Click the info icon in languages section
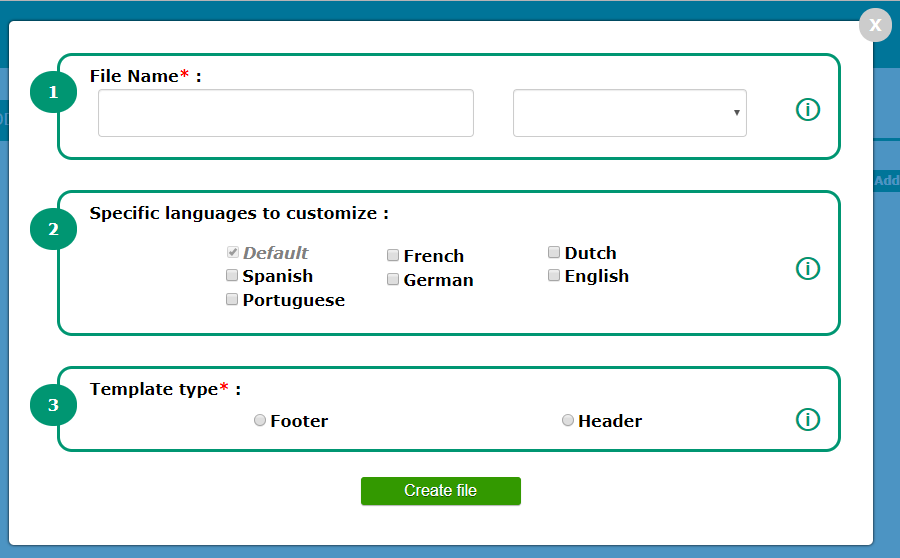Viewport: 900px width, 558px height. pos(808,268)
